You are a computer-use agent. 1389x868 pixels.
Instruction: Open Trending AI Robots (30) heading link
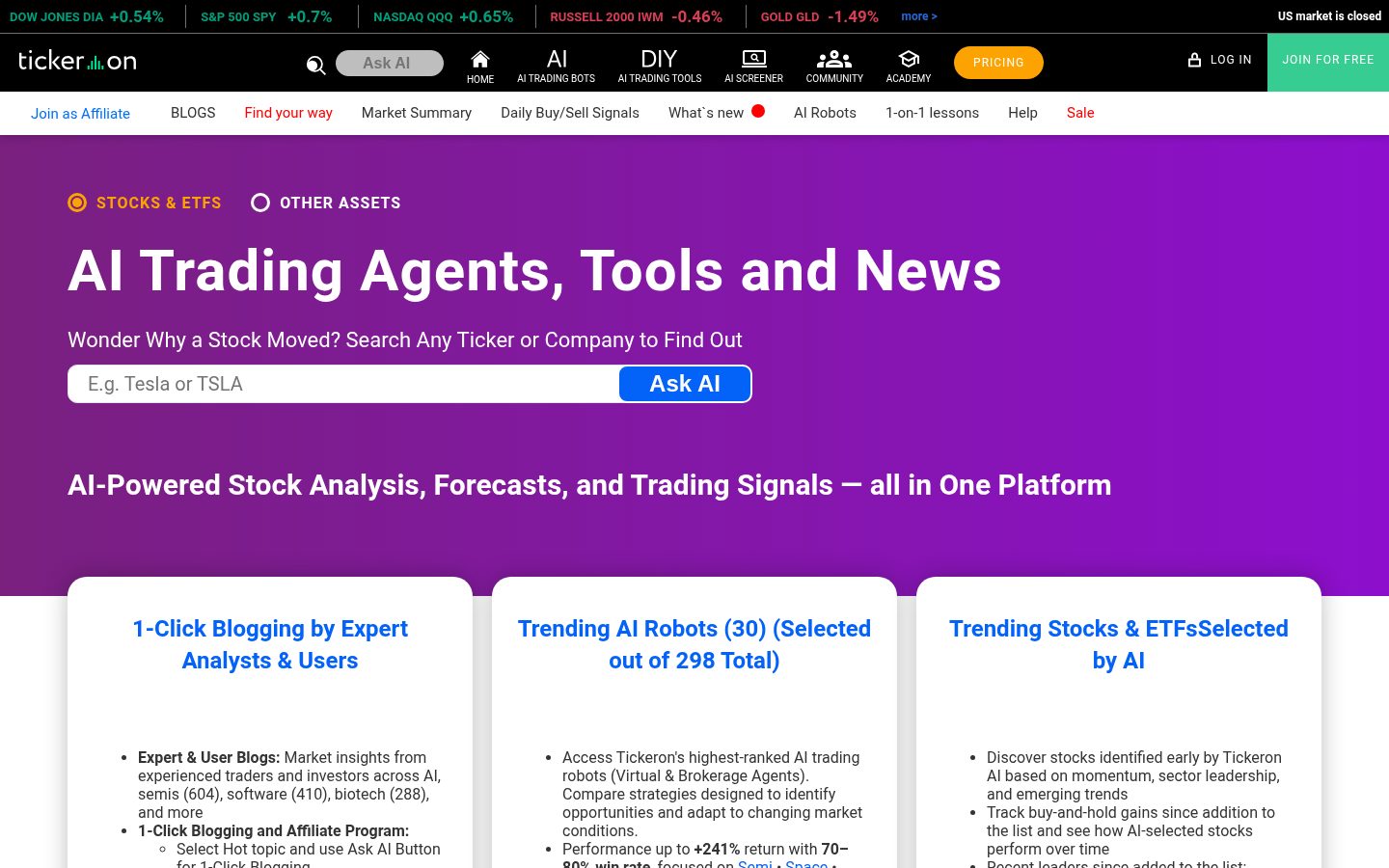click(x=694, y=644)
